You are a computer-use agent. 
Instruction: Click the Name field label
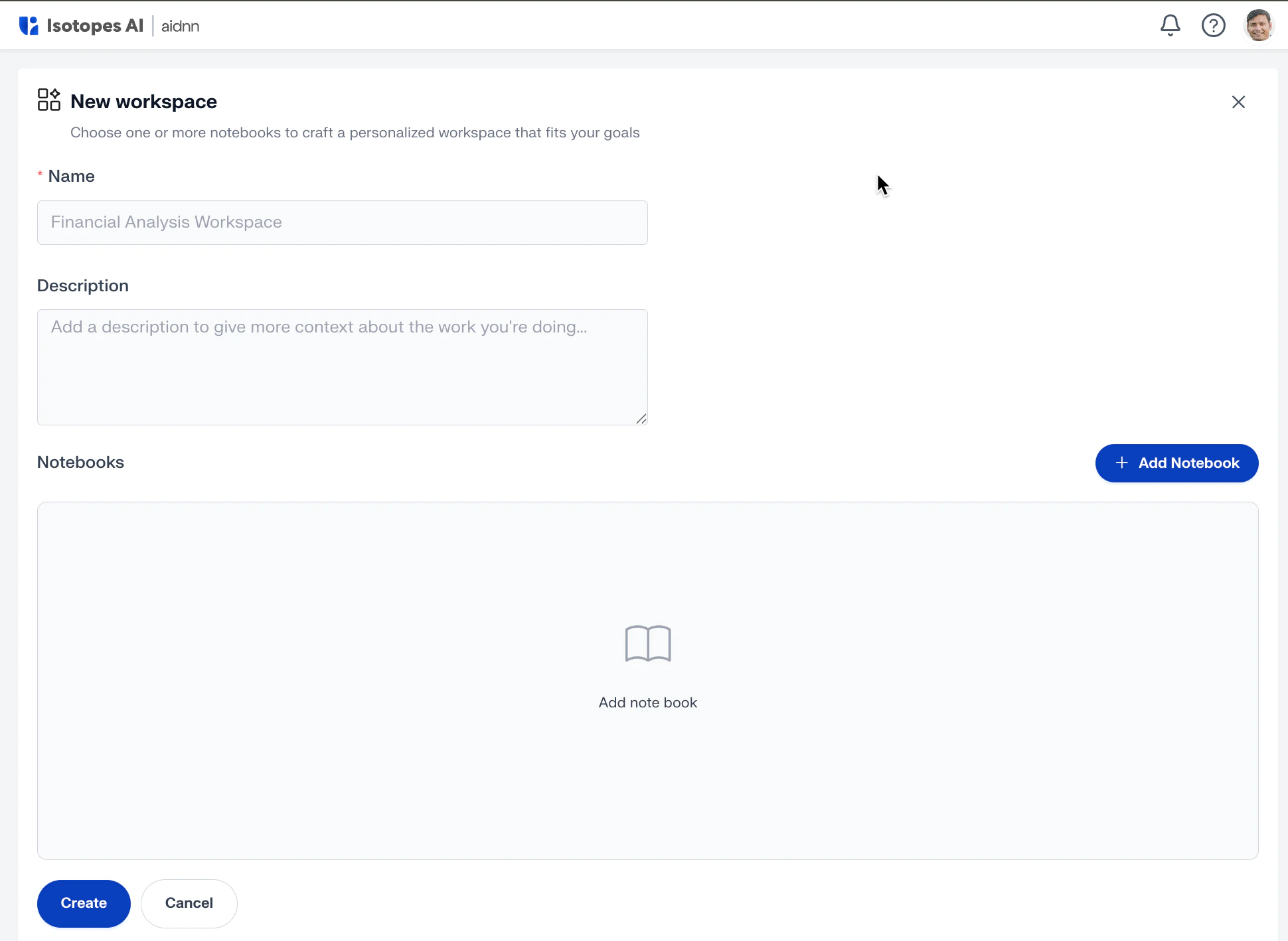[x=71, y=177]
